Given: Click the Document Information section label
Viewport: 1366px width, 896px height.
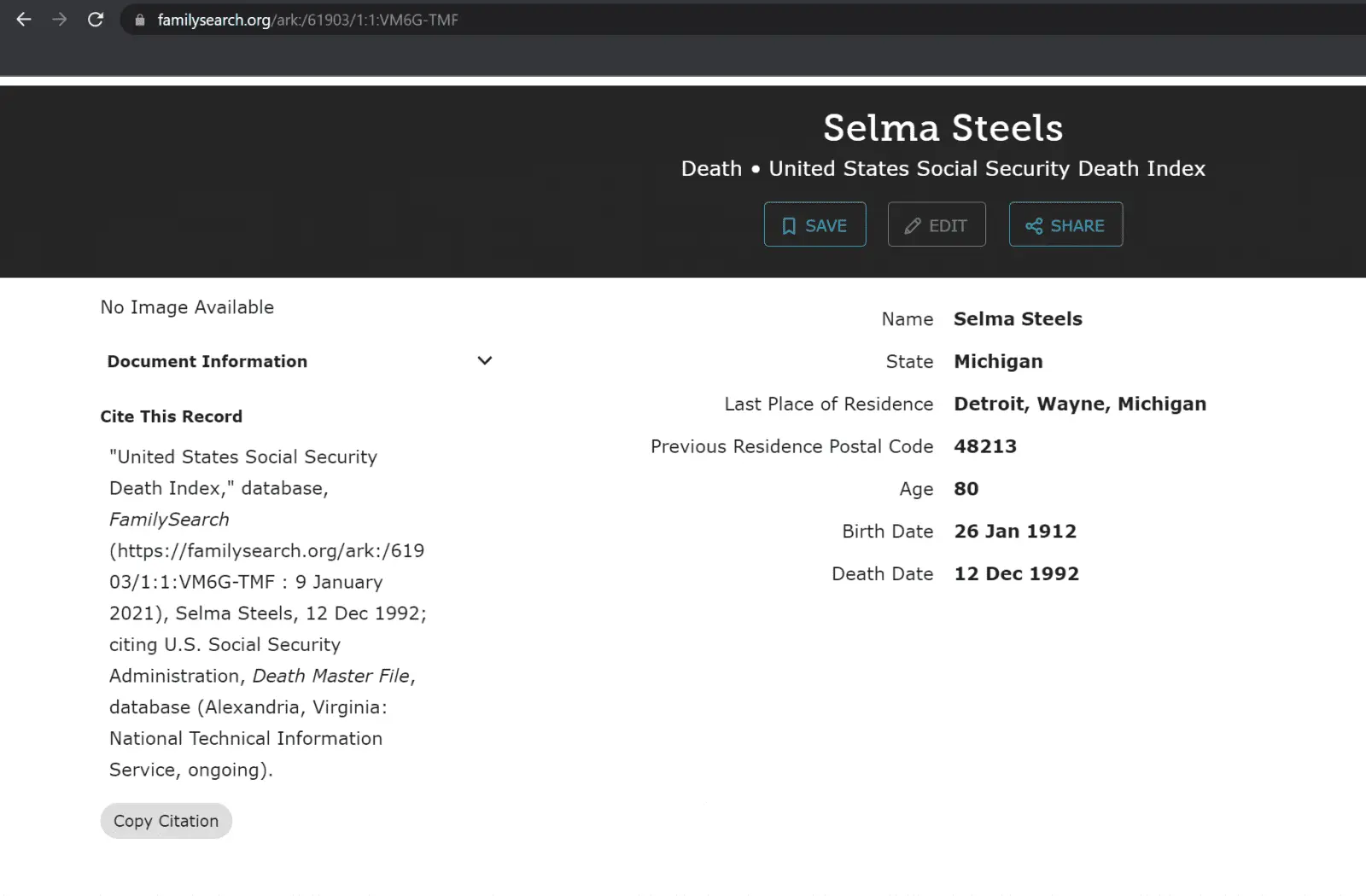Looking at the screenshot, I should 207,361.
